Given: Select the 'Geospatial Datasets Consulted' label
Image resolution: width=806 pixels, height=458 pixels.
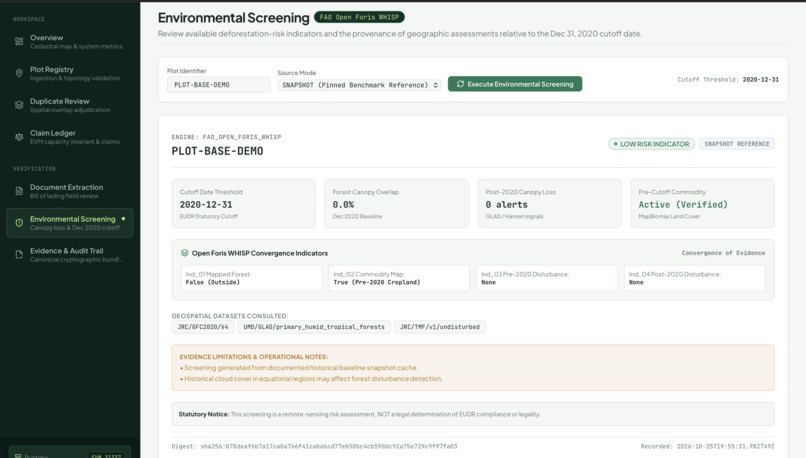Looking at the screenshot, I should pos(230,316).
